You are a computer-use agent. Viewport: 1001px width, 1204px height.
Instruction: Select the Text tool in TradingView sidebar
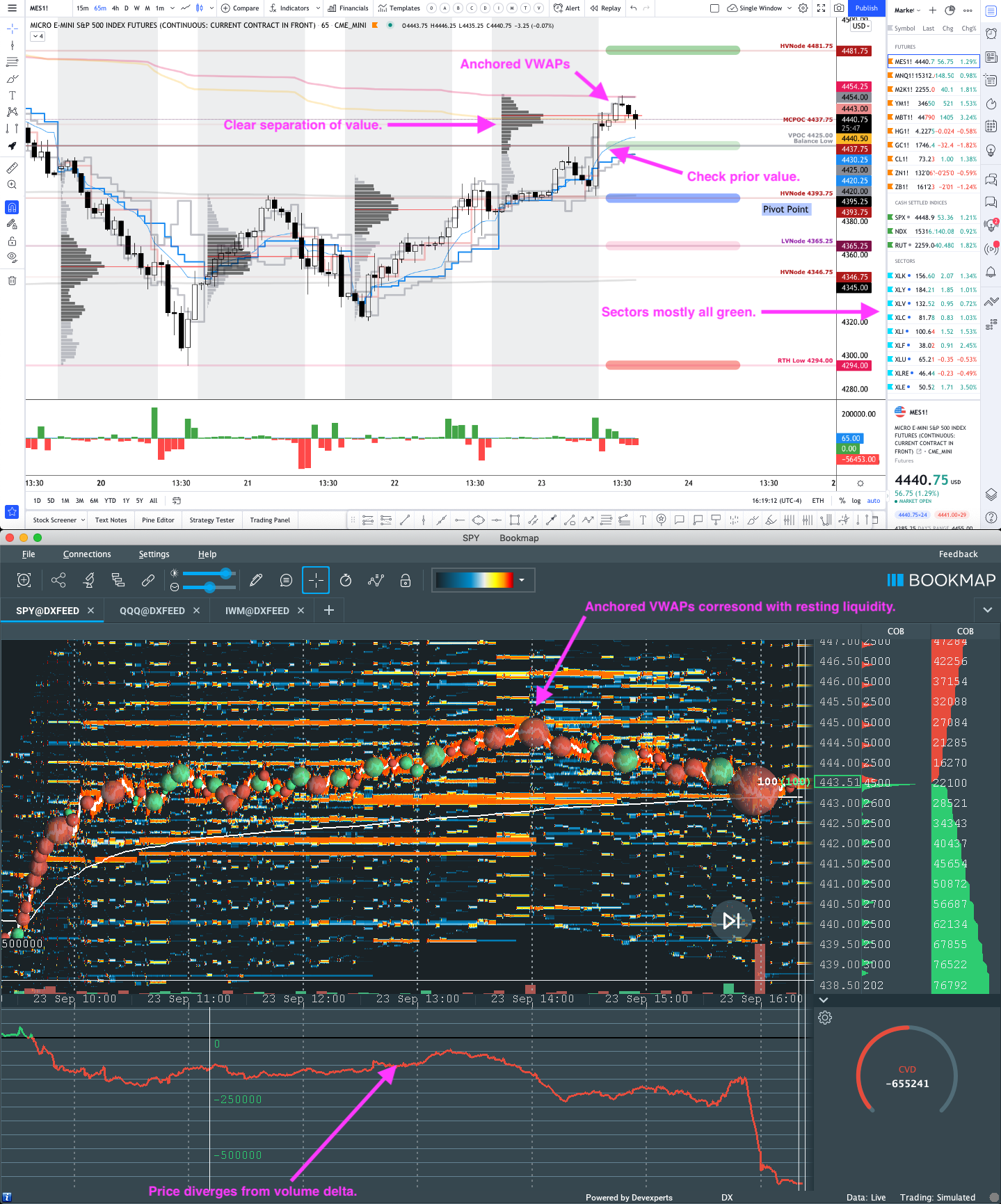click(x=12, y=95)
